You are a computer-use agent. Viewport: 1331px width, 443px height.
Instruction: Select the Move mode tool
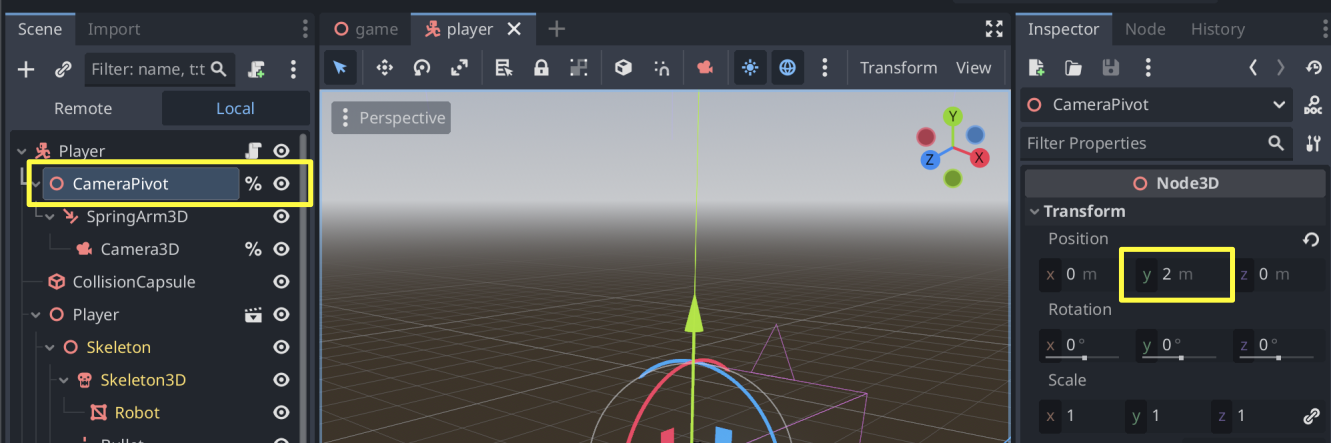pos(384,68)
